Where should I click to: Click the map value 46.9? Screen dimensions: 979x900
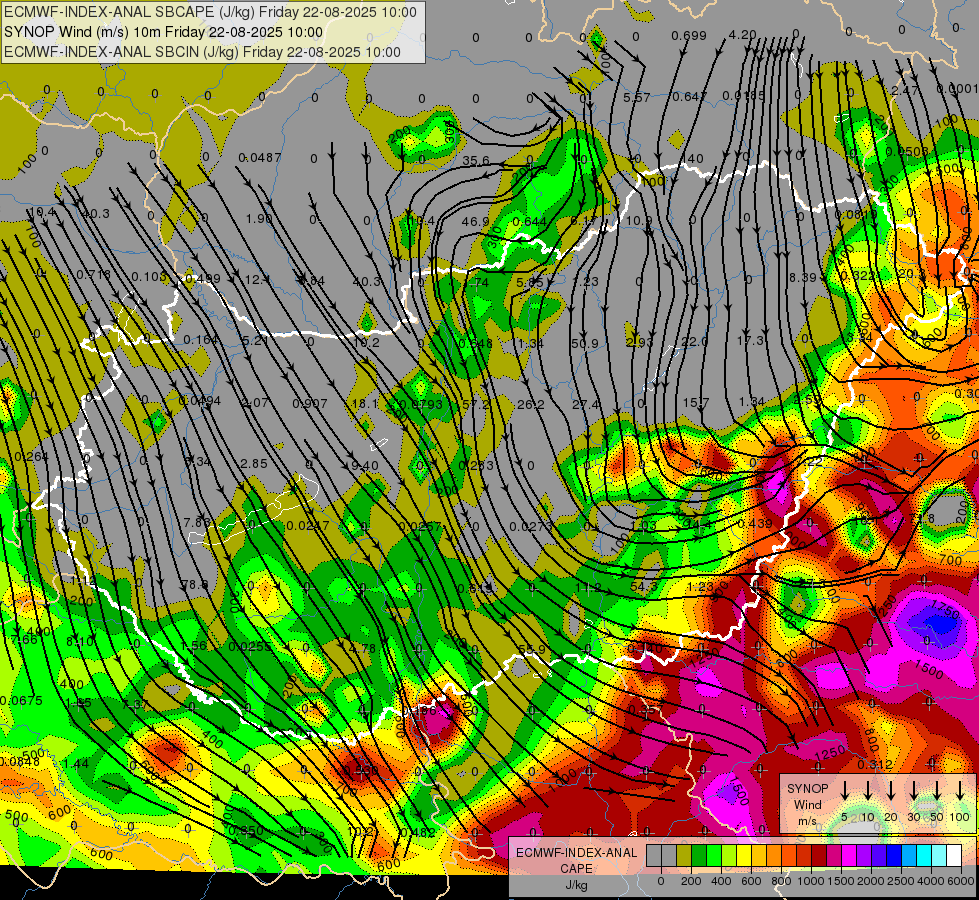point(475,221)
